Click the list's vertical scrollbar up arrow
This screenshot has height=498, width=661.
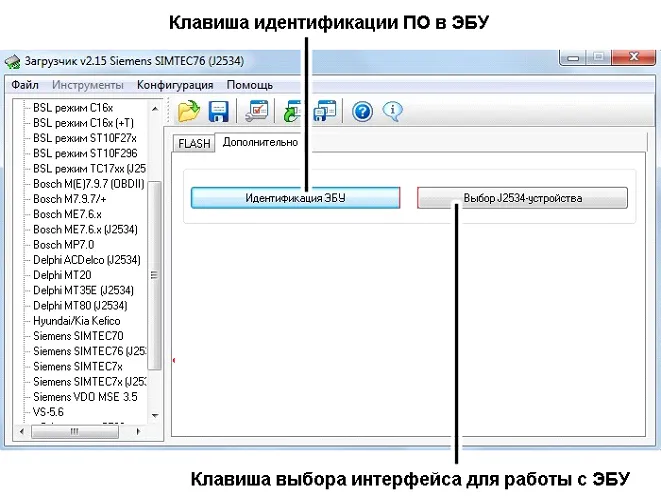155,108
